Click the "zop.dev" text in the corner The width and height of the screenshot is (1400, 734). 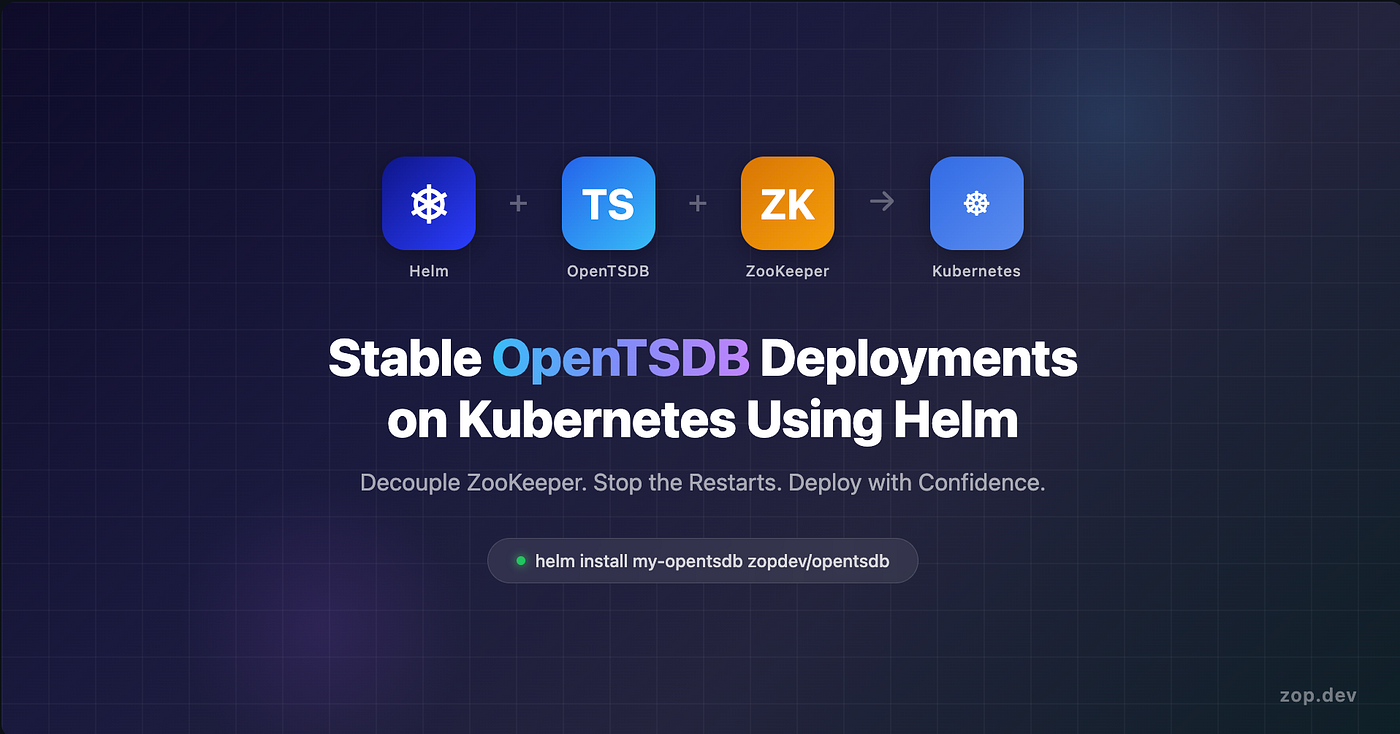click(x=1318, y=695)
